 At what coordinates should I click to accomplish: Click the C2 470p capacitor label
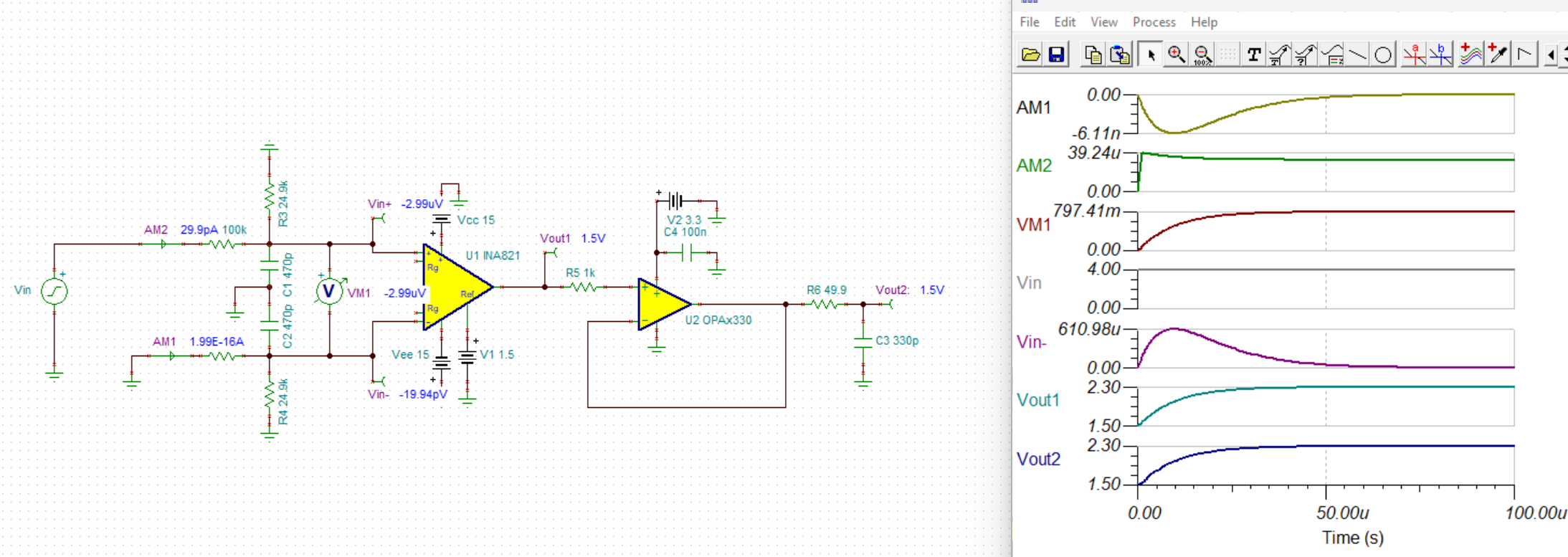(288, 326)
